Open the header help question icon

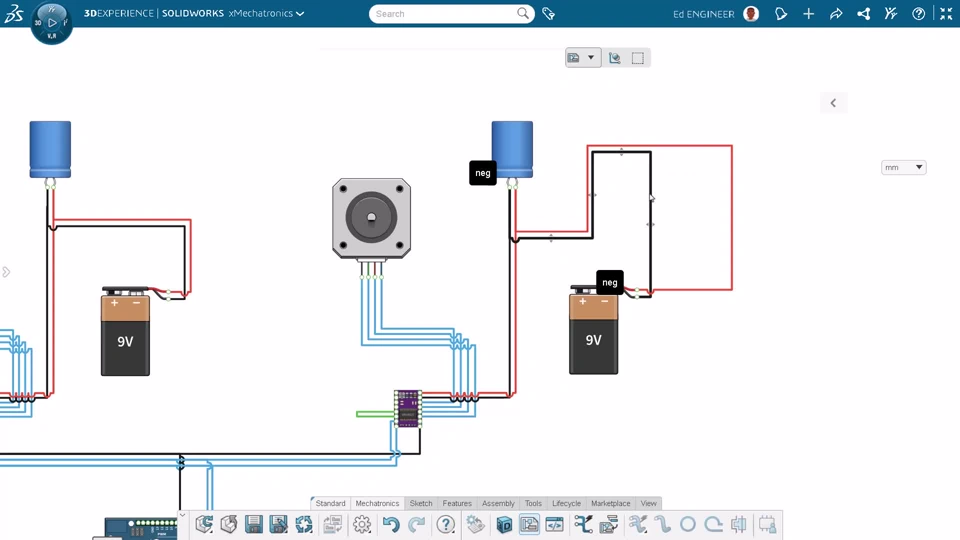tap(918, 13)
